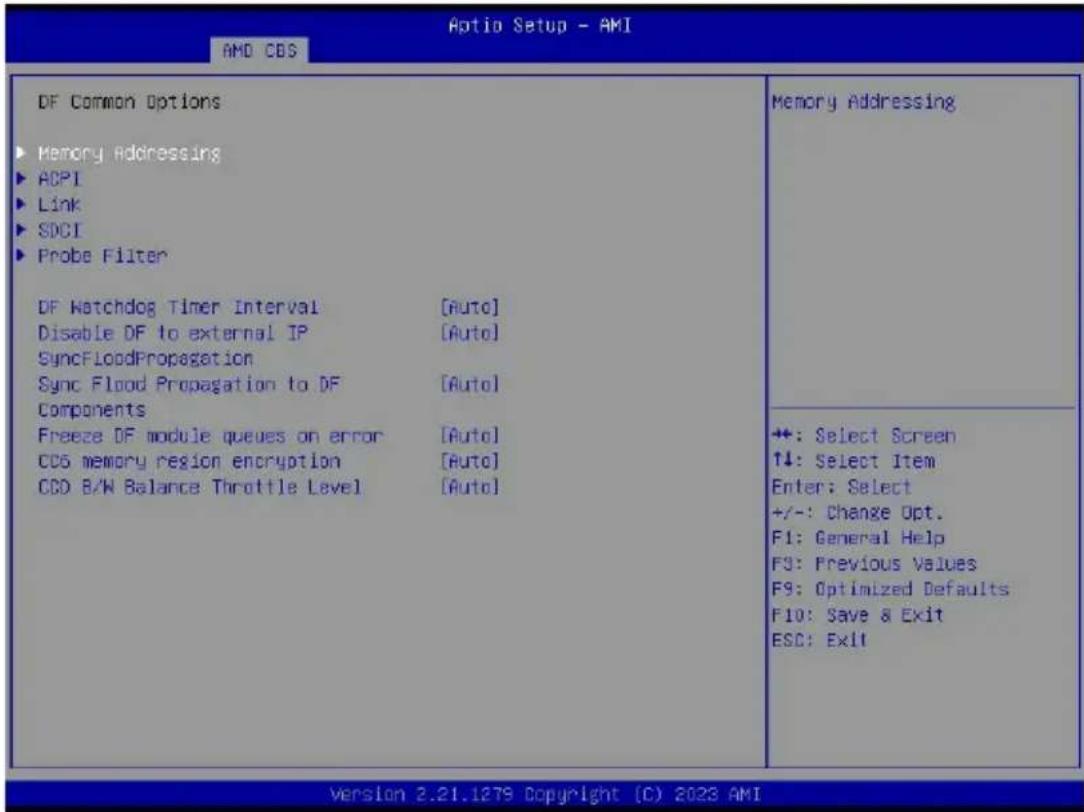The height and width of the screenshot is (812, 1084).
Task: Click the arrow beside Link
Action: tap(21, 205)
